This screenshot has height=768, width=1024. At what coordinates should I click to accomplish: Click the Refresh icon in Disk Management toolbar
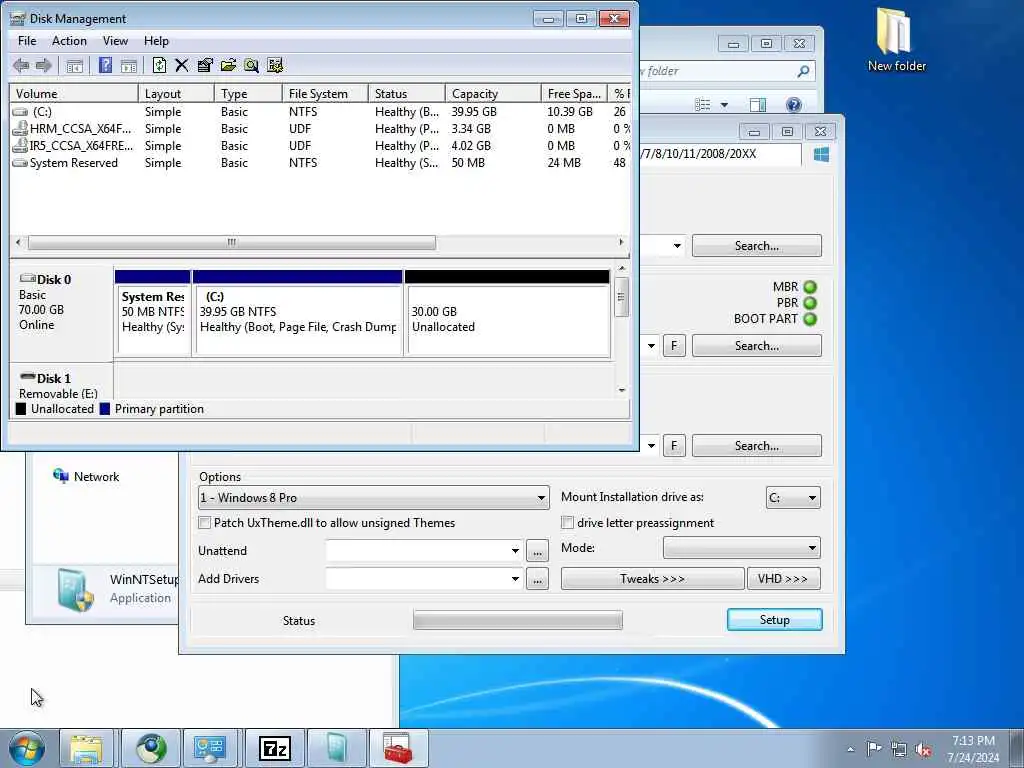[x=159, y=65]
